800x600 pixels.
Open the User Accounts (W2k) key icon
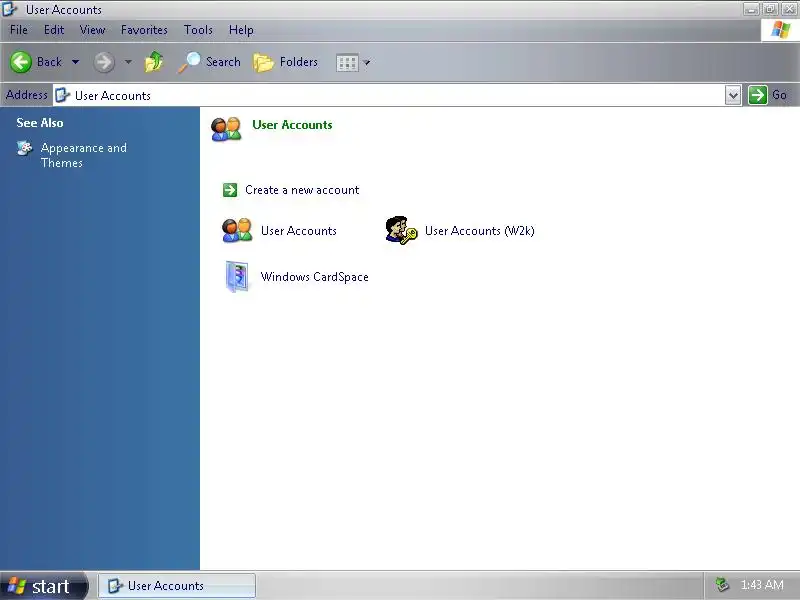coord(401,231)
